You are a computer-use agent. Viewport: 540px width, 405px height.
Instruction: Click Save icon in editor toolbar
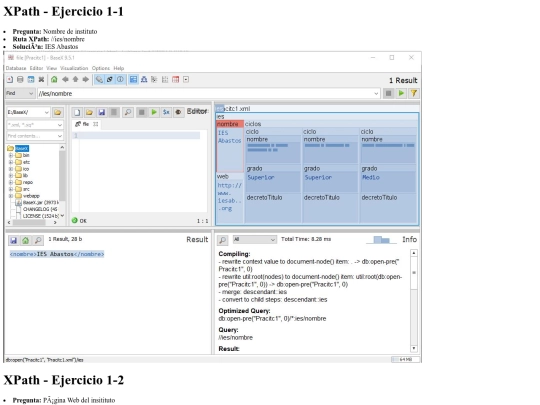102,112
